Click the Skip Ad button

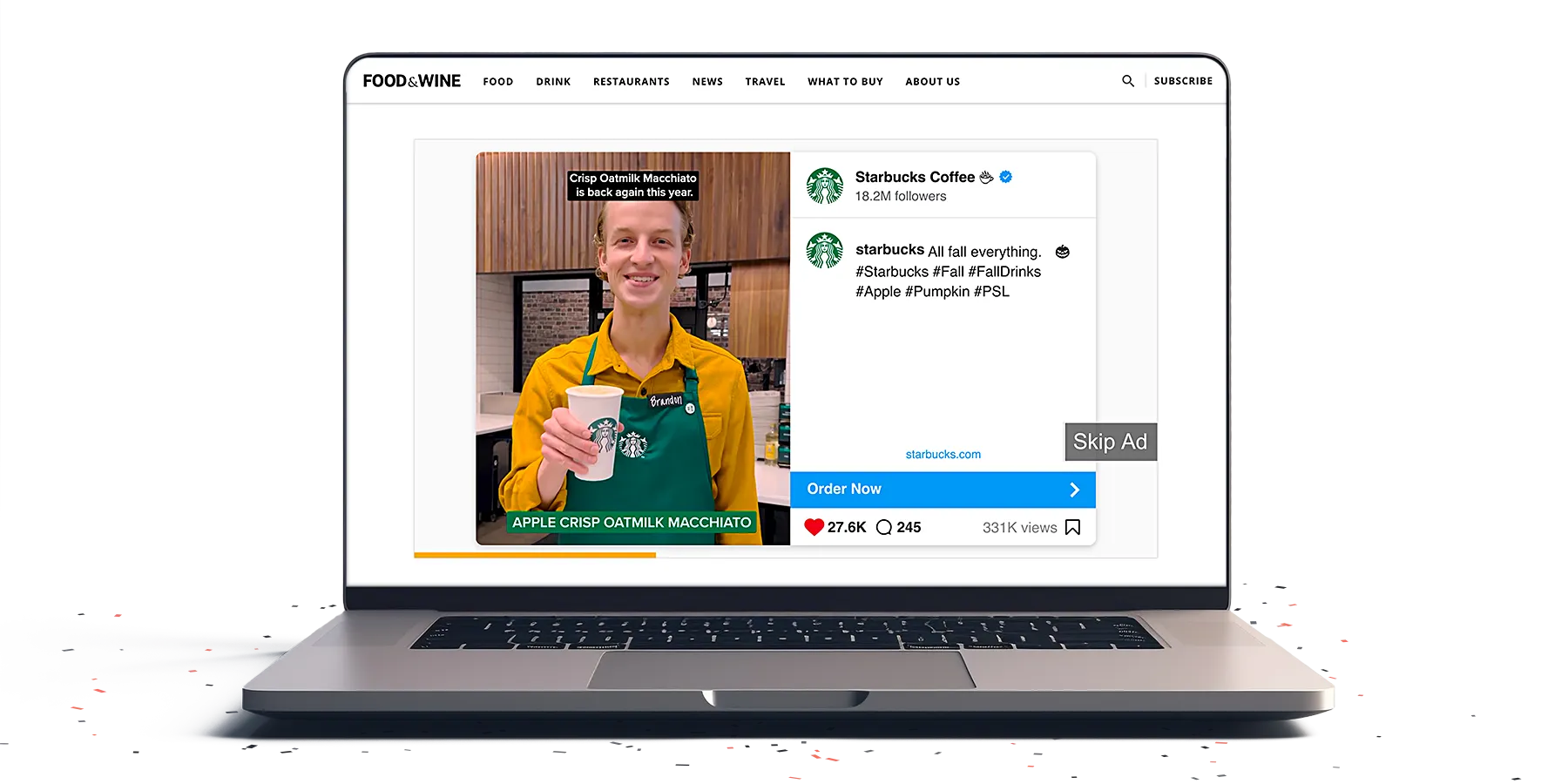(1110, 442)
